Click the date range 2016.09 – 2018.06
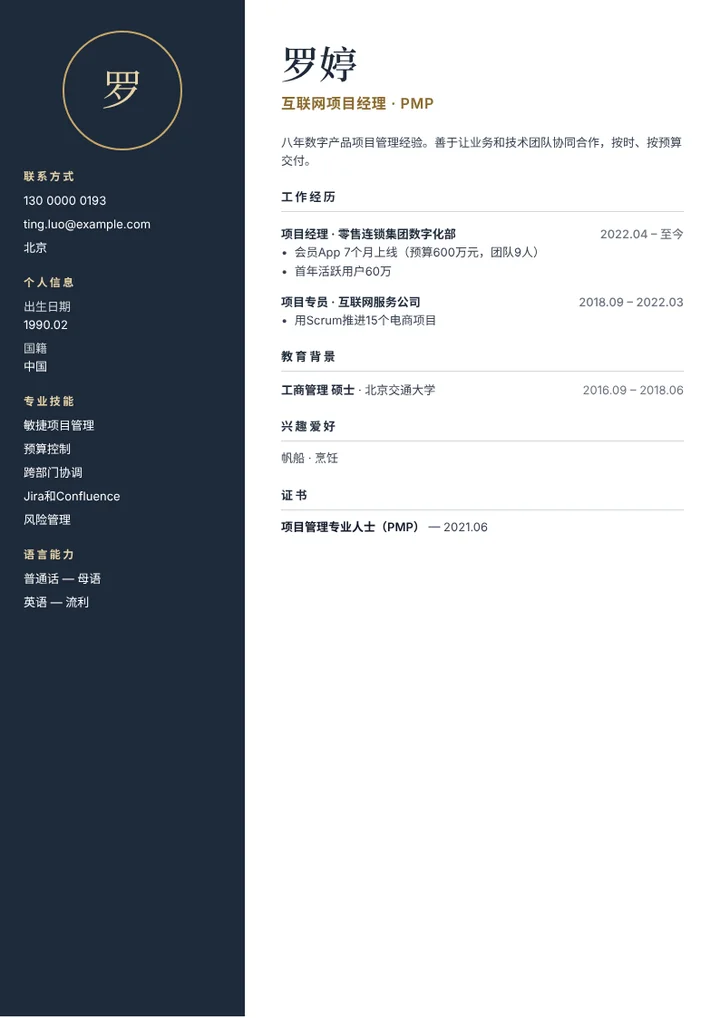 click(633, 390)
